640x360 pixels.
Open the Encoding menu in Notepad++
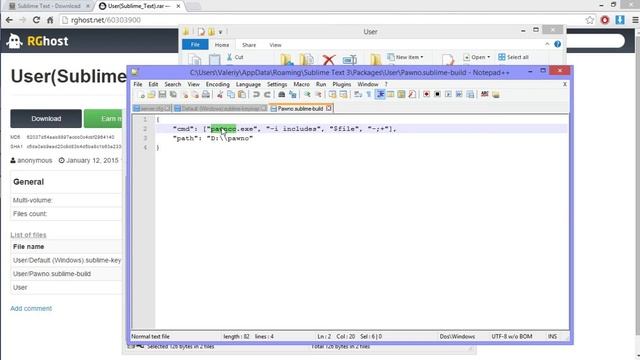218,84
